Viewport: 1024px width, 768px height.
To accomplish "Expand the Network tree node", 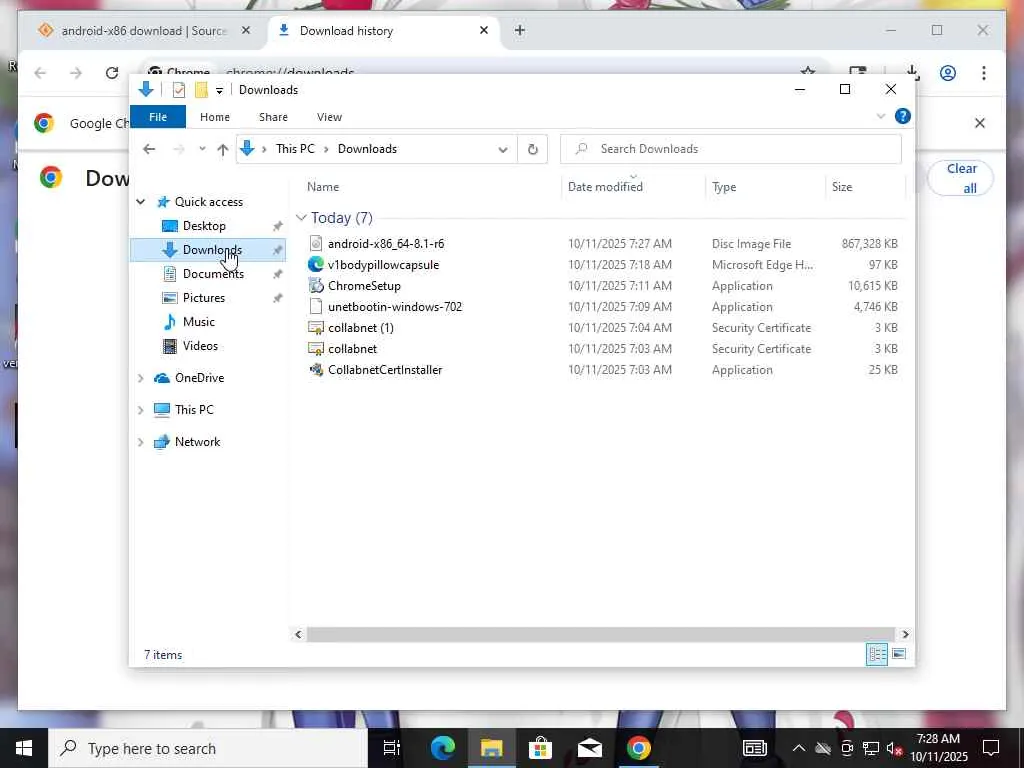I will point(140,441).
